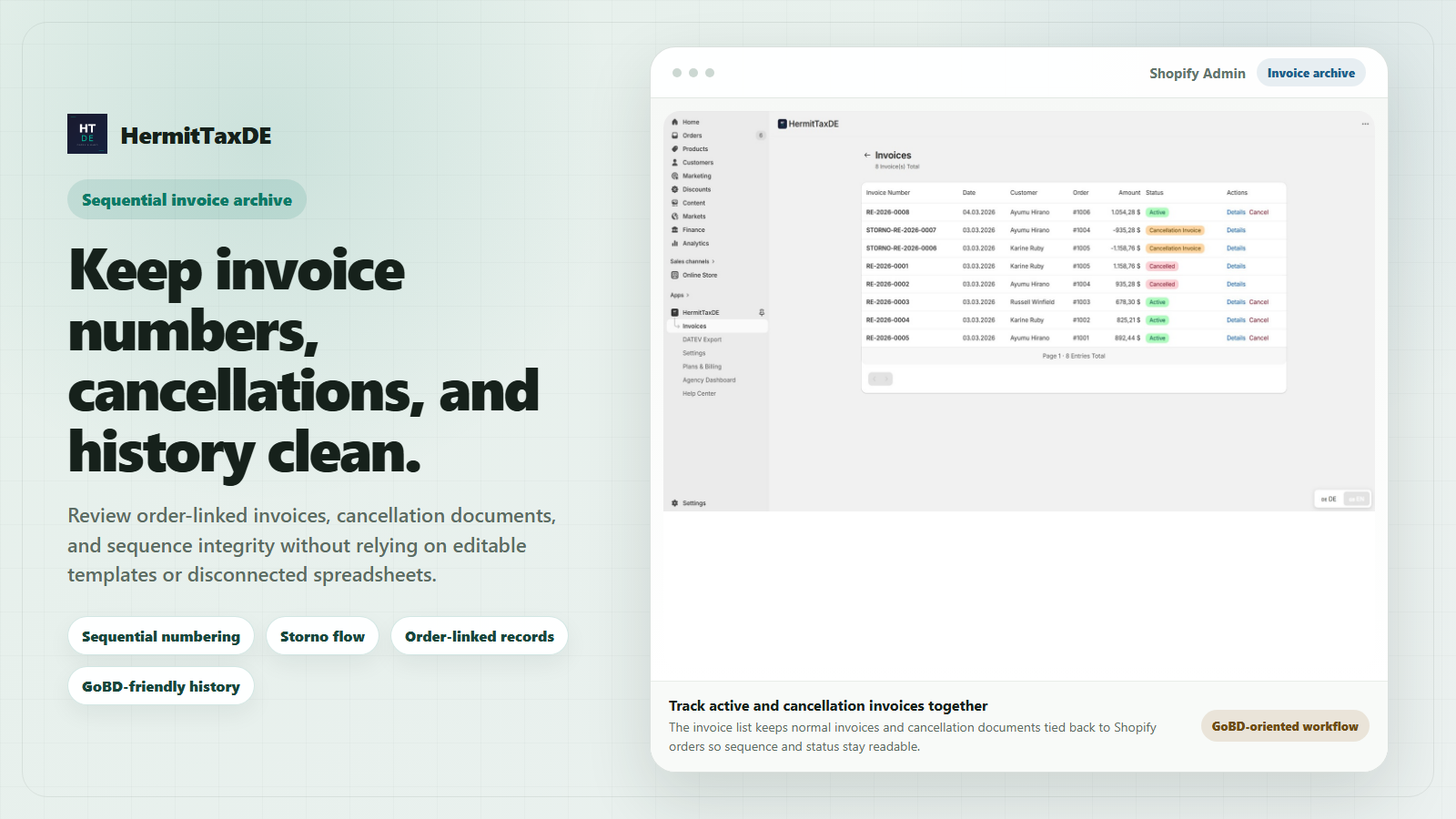
Task: Click the Invoice Number column header
Action: click(888, 193)
